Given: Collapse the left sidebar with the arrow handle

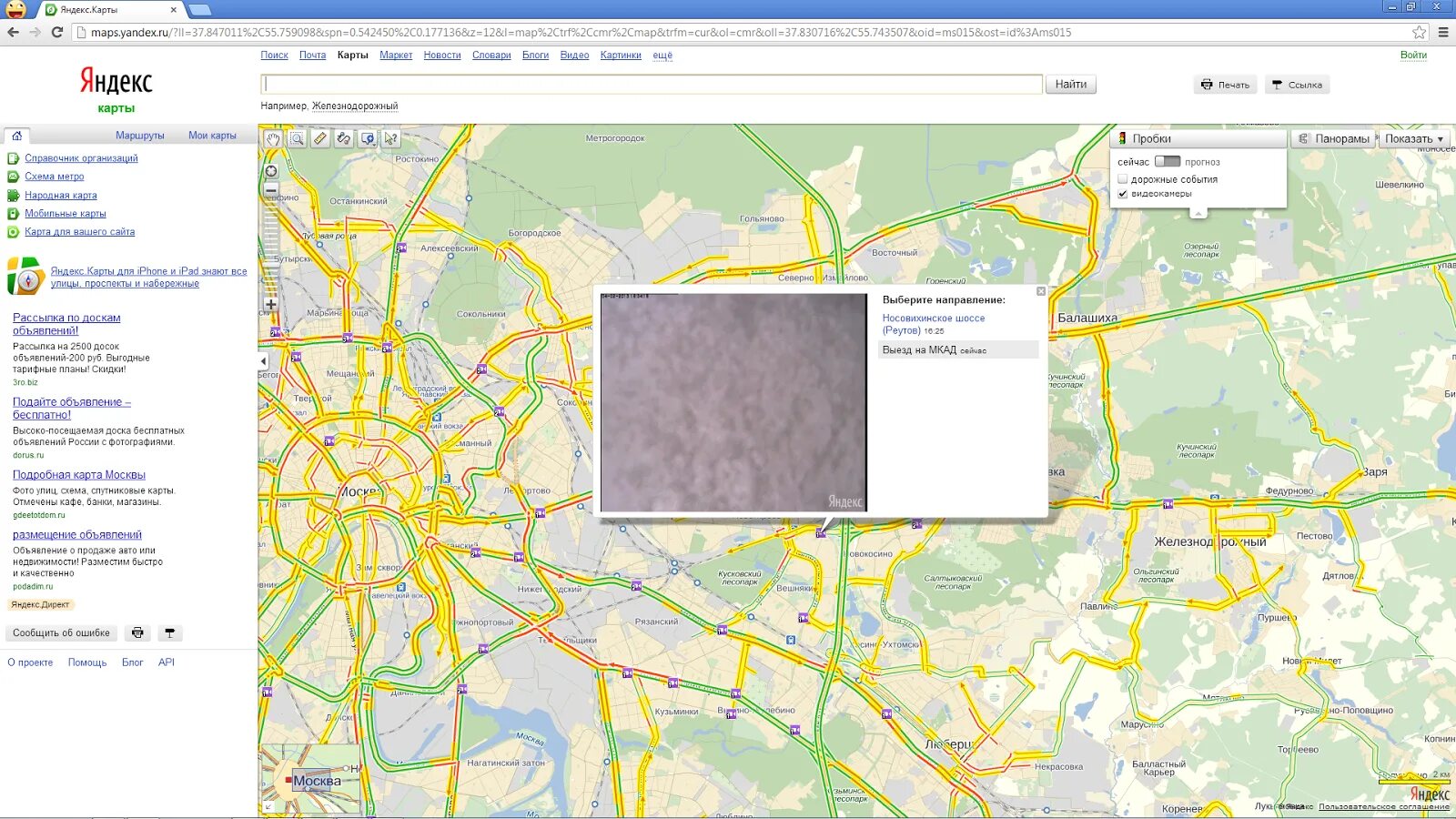Looking at the screenshot, I should (x=264, y=361).
